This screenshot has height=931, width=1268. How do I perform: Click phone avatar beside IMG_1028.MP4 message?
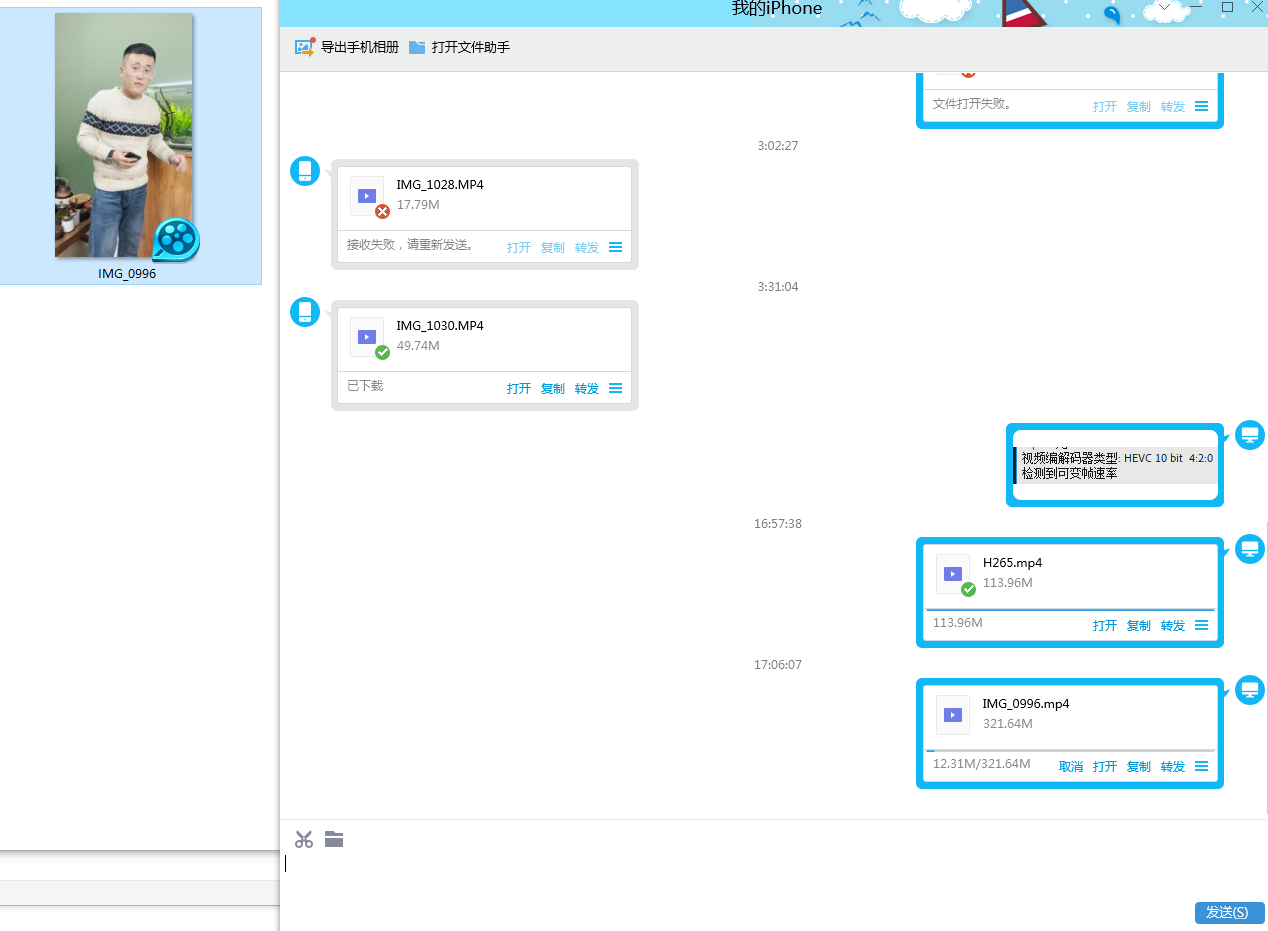(305, 171)
